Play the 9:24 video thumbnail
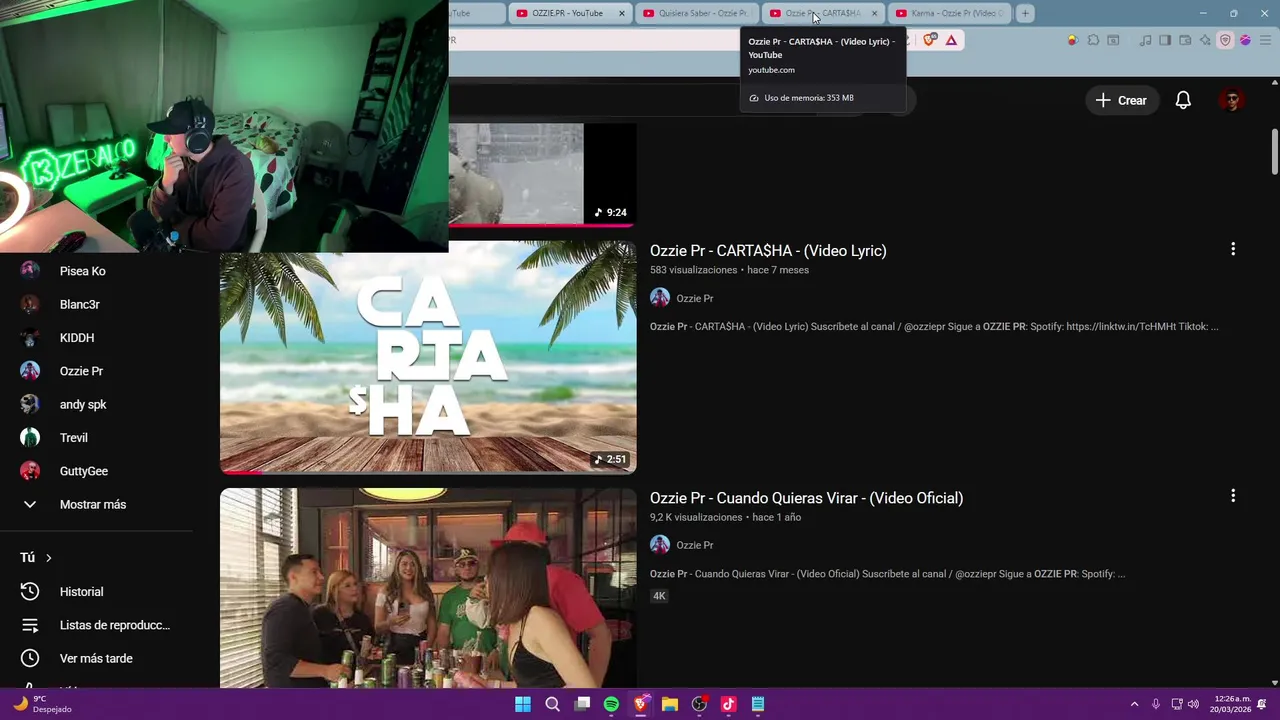The width and height of the screenshot is (1280, 720). pyautogui.click(x=541, y=174)
